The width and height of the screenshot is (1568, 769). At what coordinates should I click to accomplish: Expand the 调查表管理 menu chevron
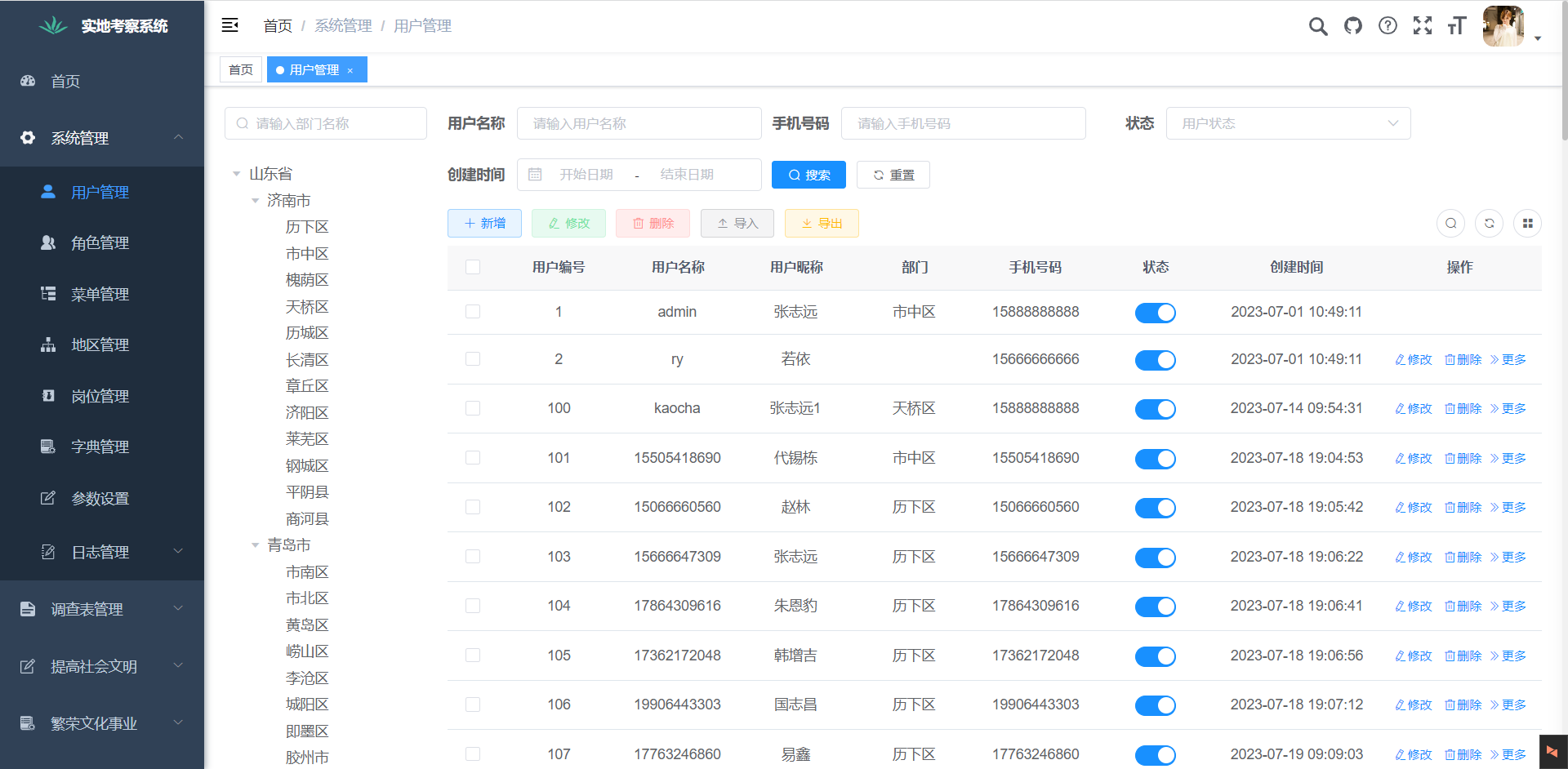[178, 608]
